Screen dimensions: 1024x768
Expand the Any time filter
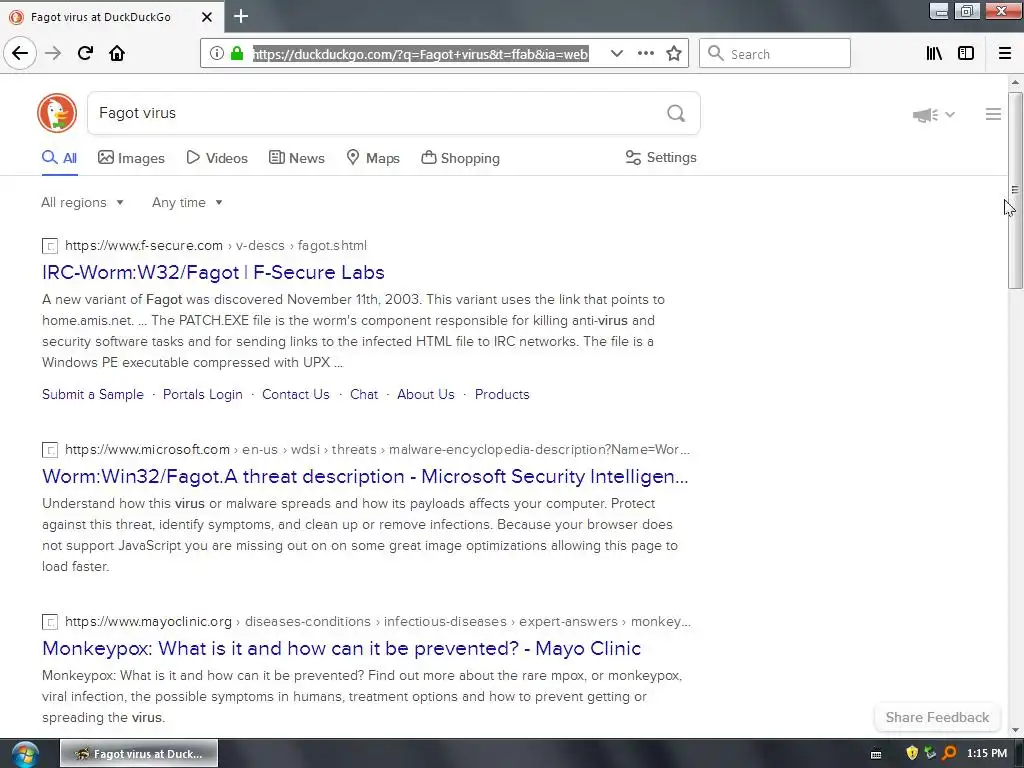click(187, 202)
